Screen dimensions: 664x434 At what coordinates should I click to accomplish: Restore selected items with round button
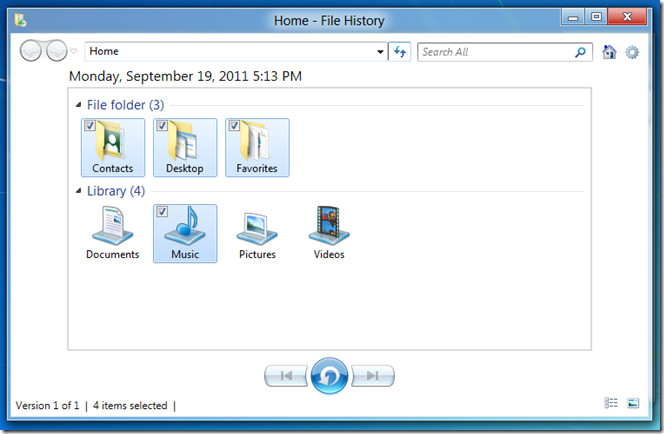[x=329, y=376]
